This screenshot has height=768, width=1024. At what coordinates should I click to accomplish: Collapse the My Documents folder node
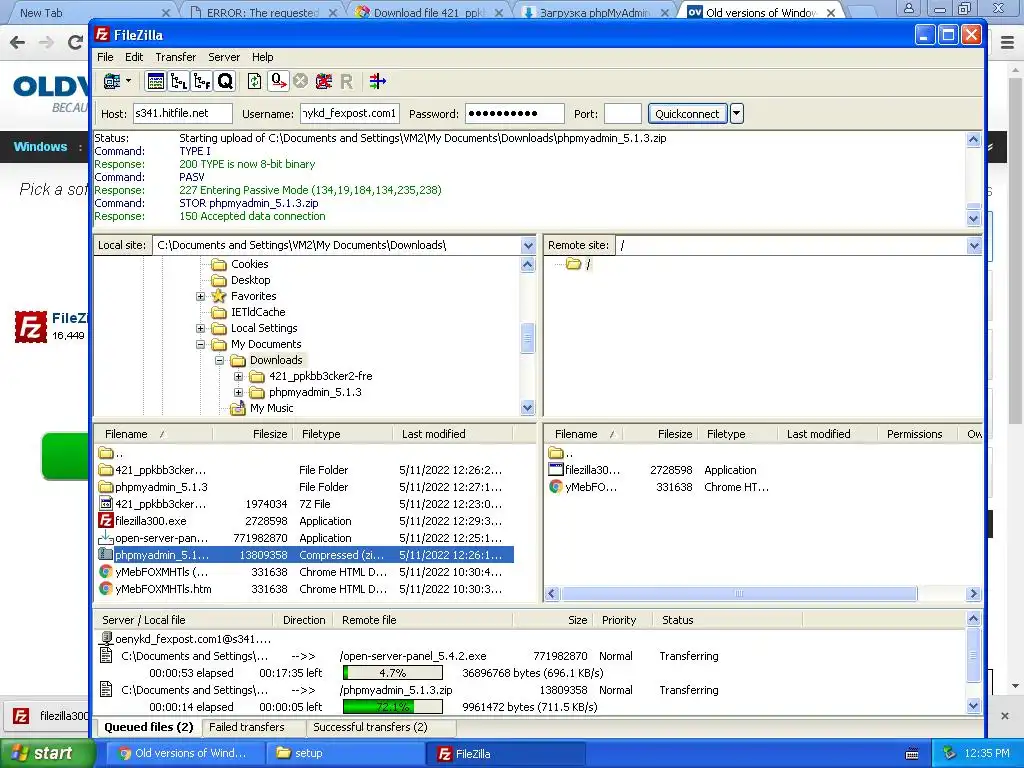[200, 344]
